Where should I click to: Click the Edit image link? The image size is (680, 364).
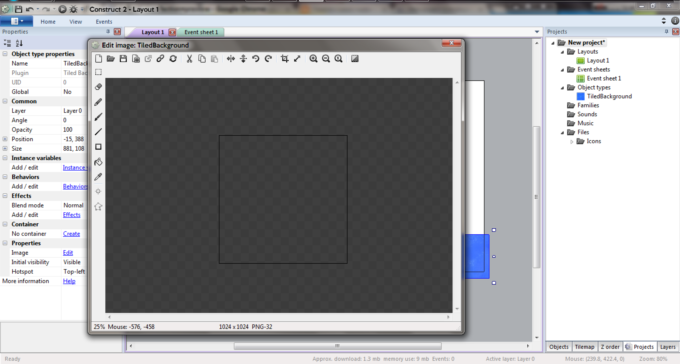pos(68,253)
